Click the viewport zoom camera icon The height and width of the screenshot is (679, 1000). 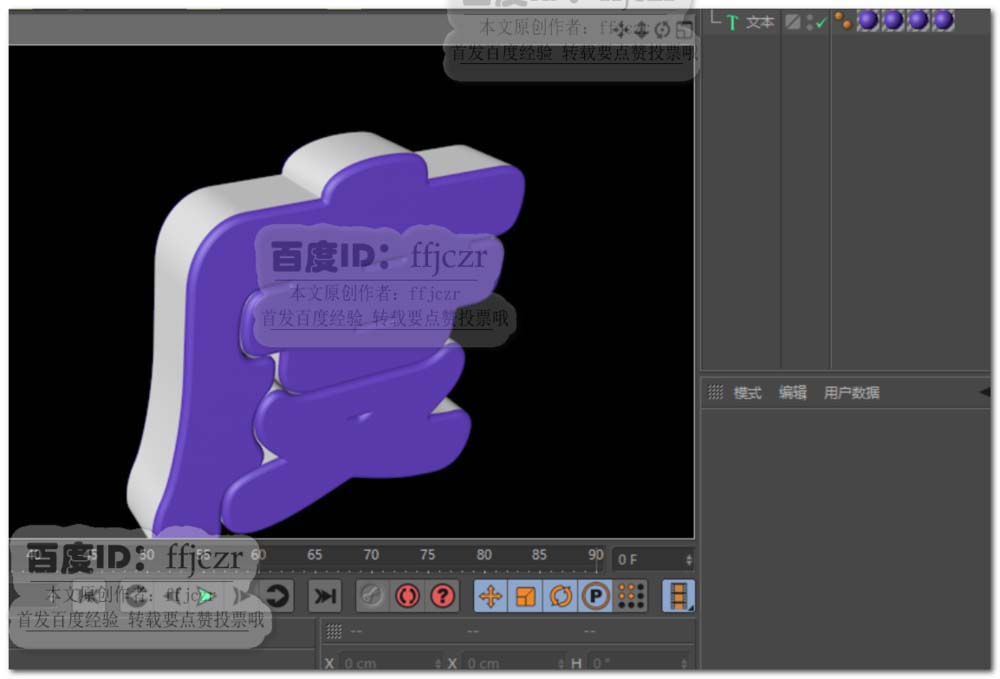pyautogui.click(x=642, y=29)
